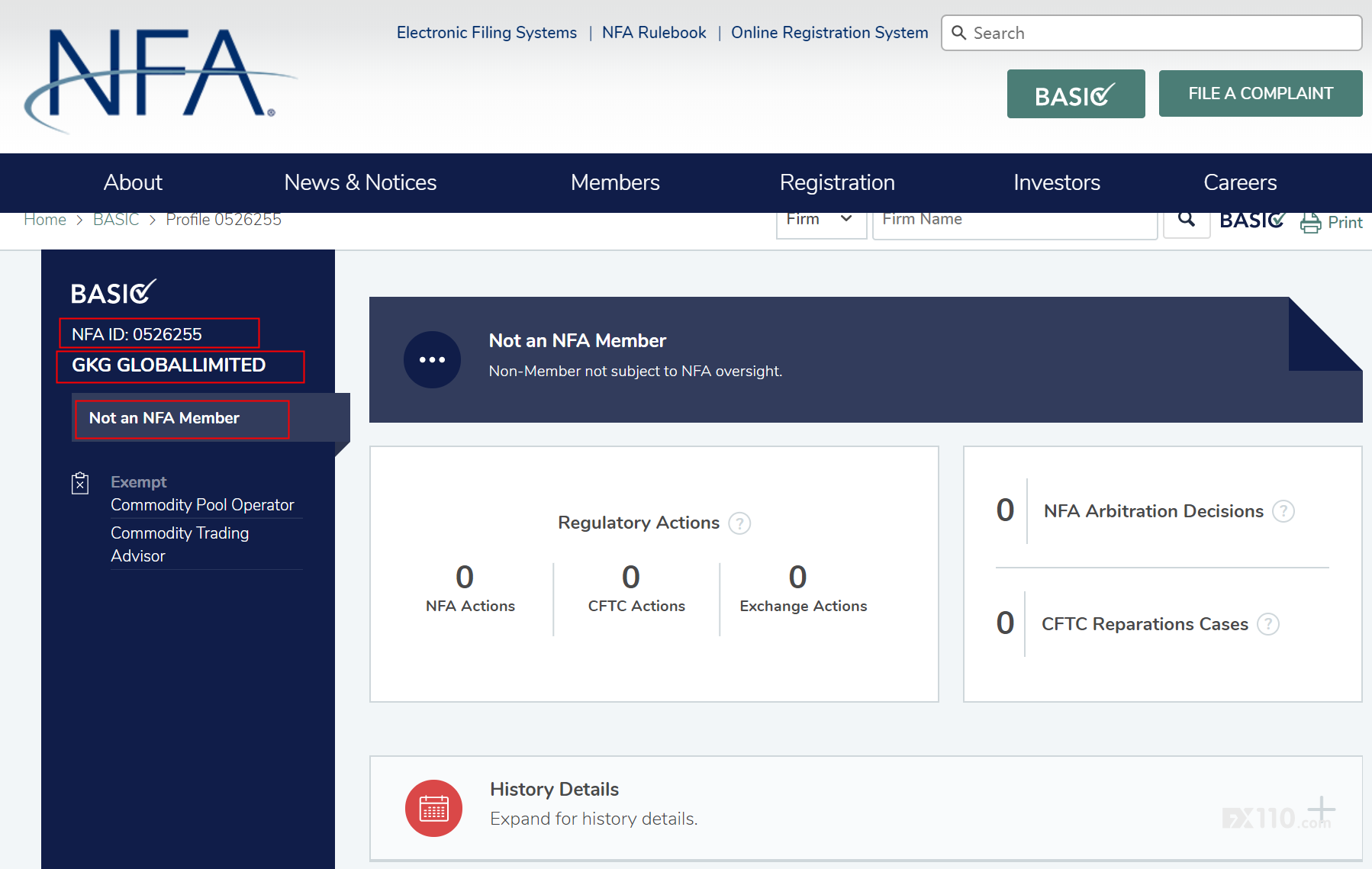Open NFA Arbitration Decisions help icon

[x=1283, y=511]
